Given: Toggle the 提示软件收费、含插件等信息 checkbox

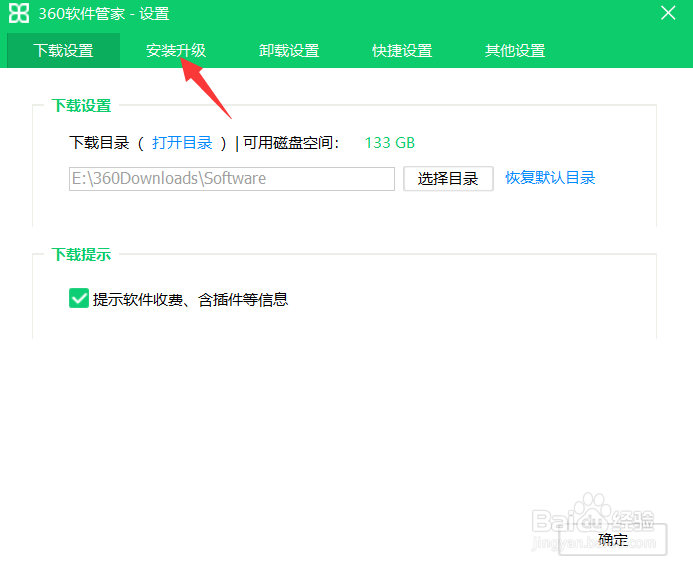Looking at the screenshot, I should coord(79,298).
